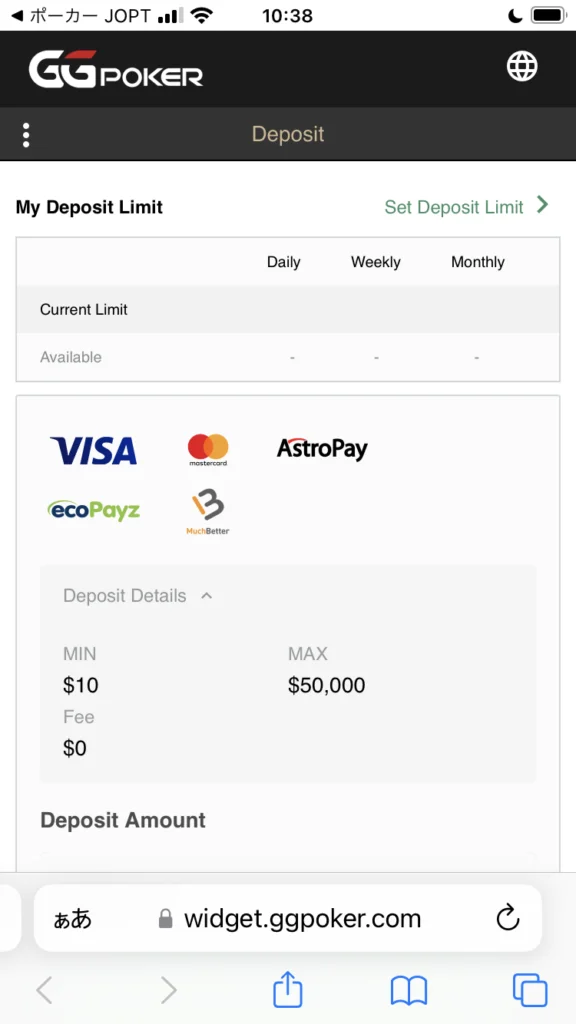The height and width of the screenshot is (1024, 576).
Task: Reload the page with refresh icon
Action: click(x=507, y=919)
